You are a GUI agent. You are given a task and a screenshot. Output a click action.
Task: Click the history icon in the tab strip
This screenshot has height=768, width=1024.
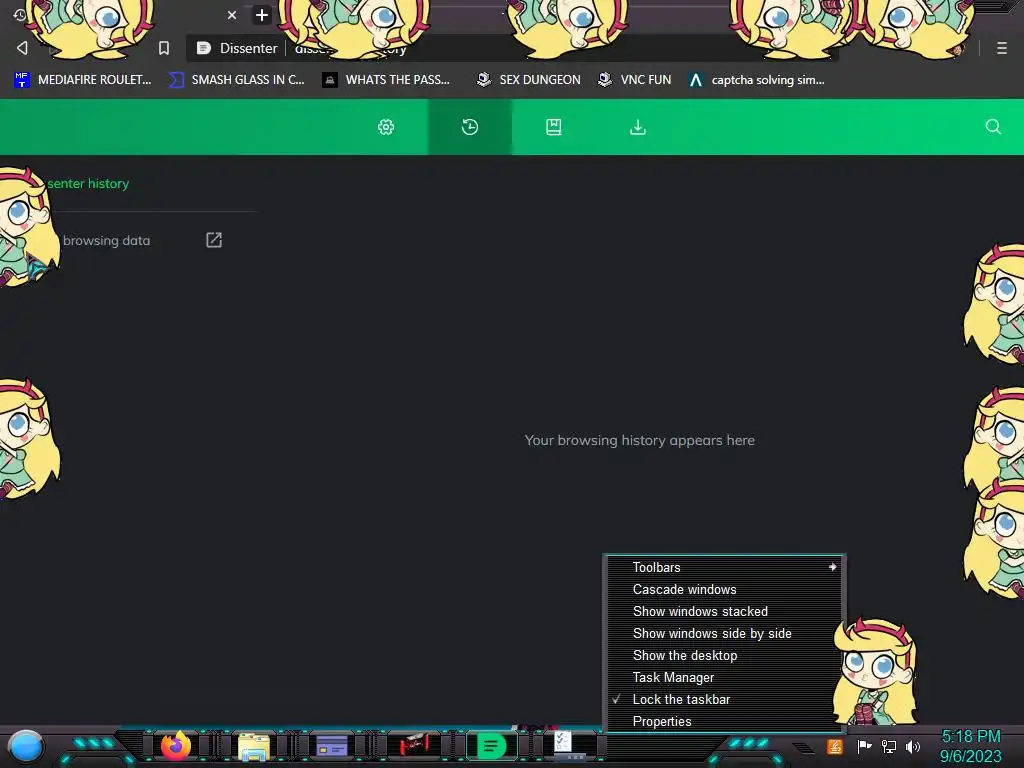tap(19, 15)
